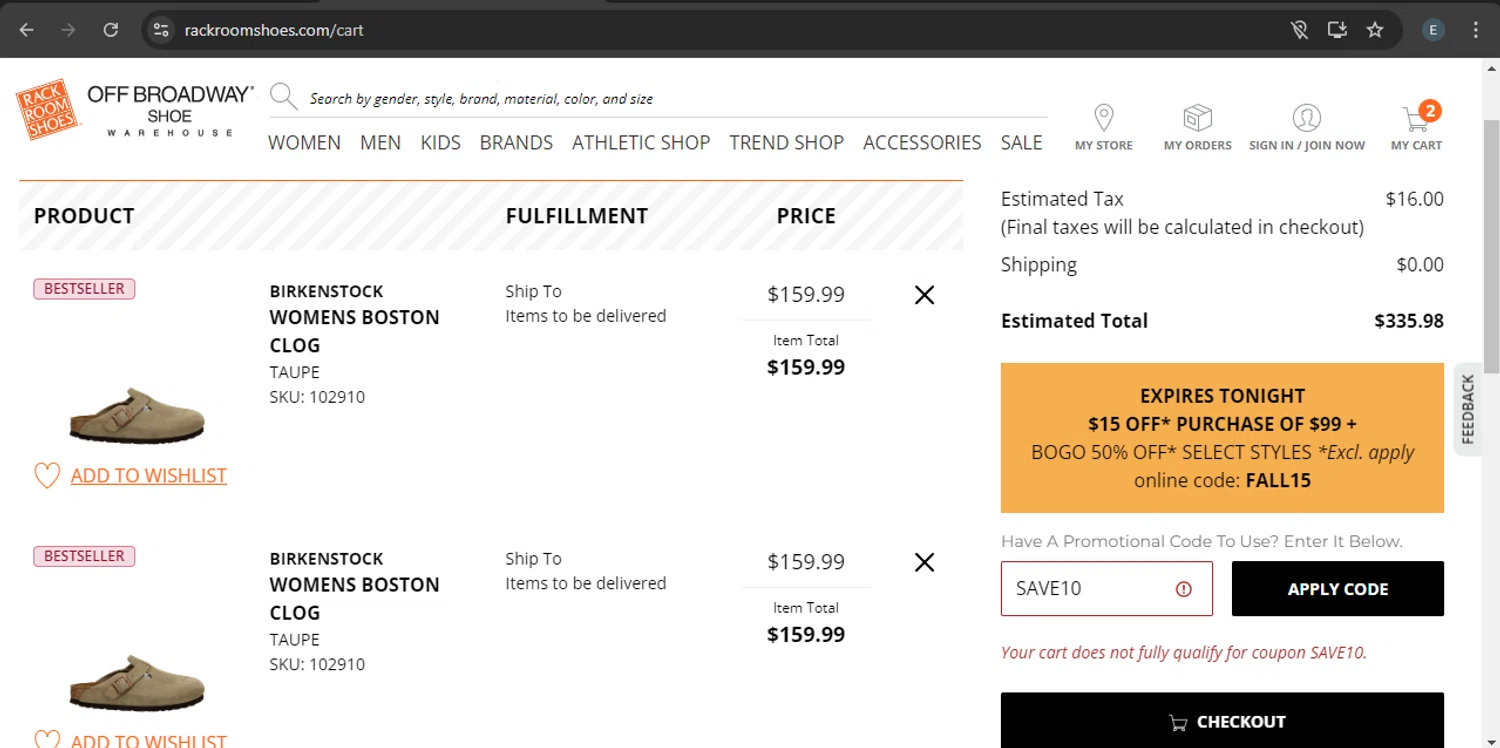The height and width of the screenshot is (748, 1500).
Task: Open the Chrome three-dot menu
Action: (1476, 30)
